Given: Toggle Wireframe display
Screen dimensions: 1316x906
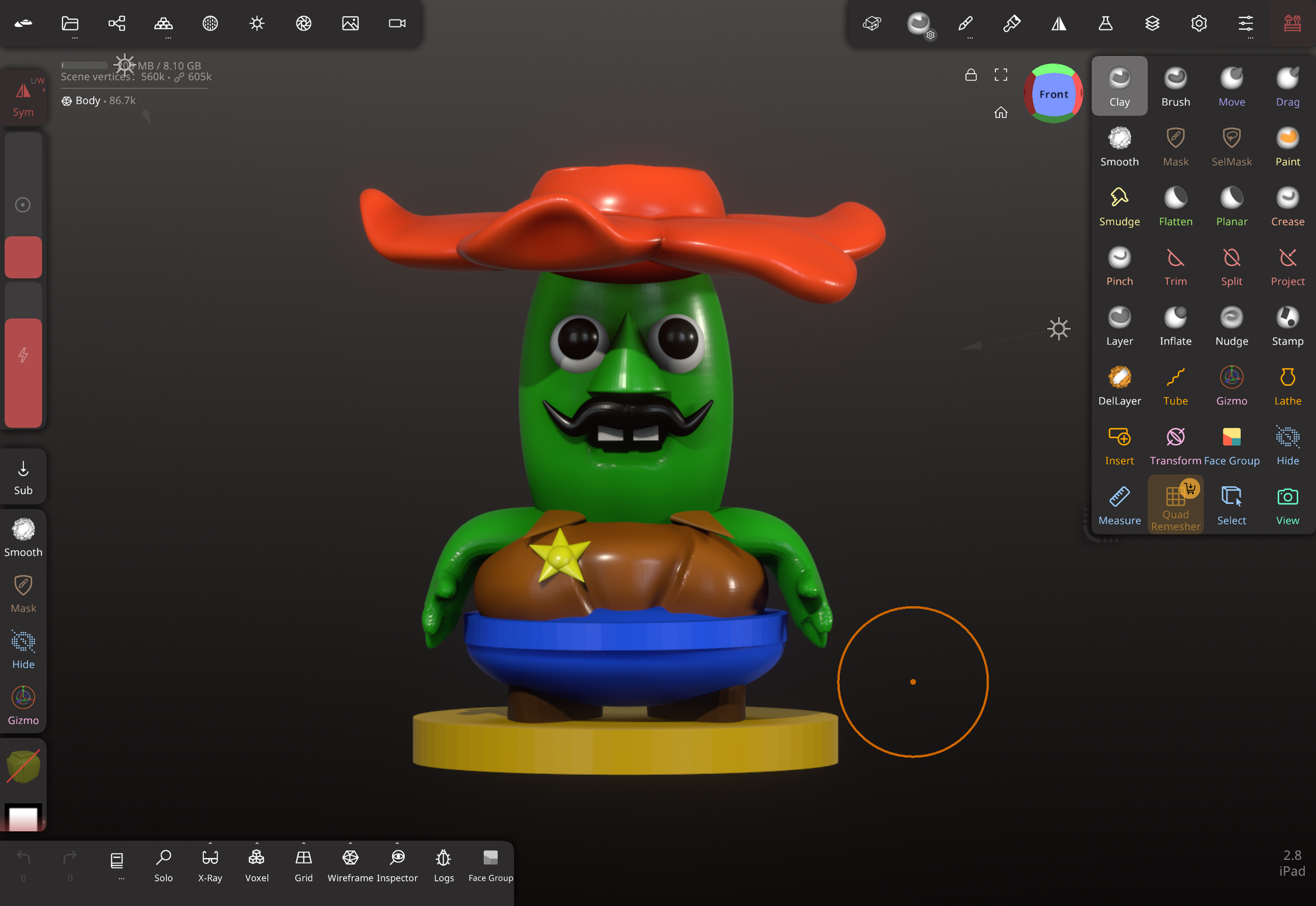Looking at the screenshot, I should pyautogui.click(x=350, y=865).
